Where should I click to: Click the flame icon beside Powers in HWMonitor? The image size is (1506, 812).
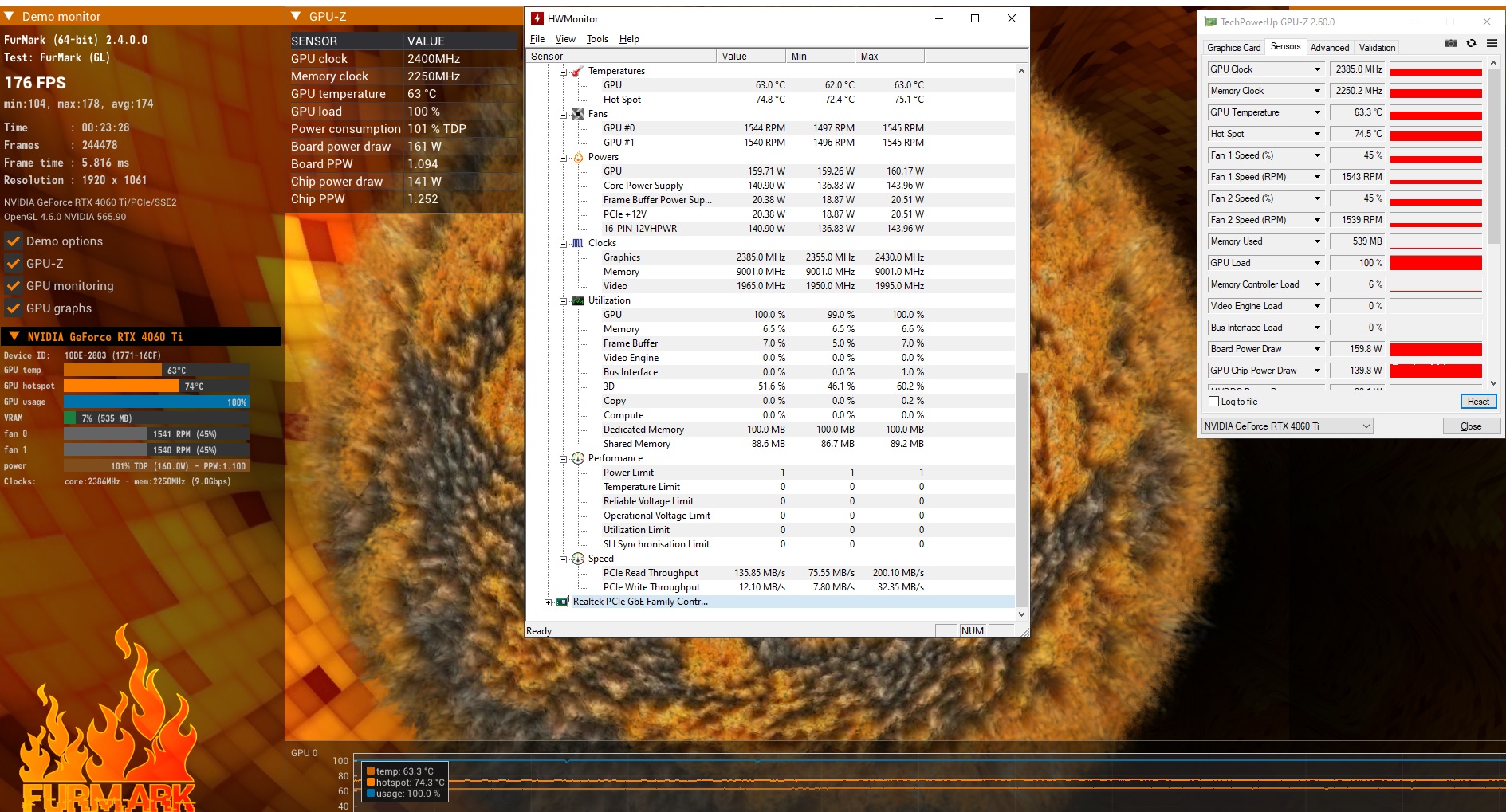pyautogui.click(x=577, y=157)
